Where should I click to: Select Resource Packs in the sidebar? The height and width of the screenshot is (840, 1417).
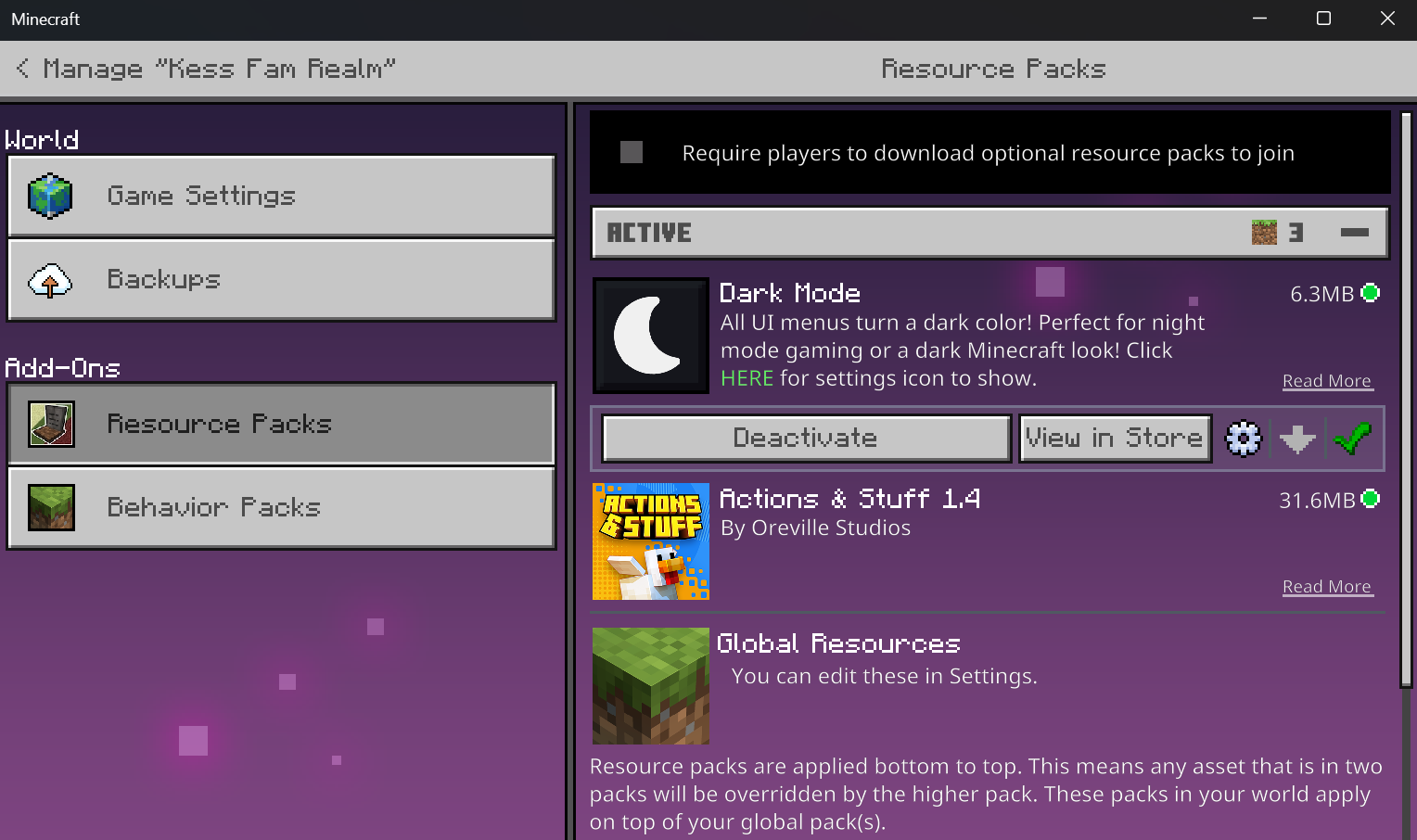pos(282,424)
